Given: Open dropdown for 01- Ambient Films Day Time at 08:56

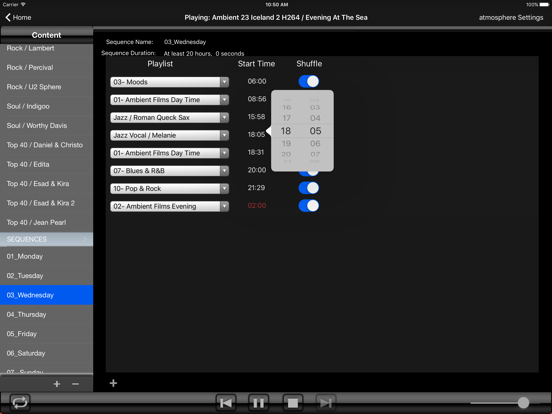Looking at the screenshot, I should (x=224, y=100).
